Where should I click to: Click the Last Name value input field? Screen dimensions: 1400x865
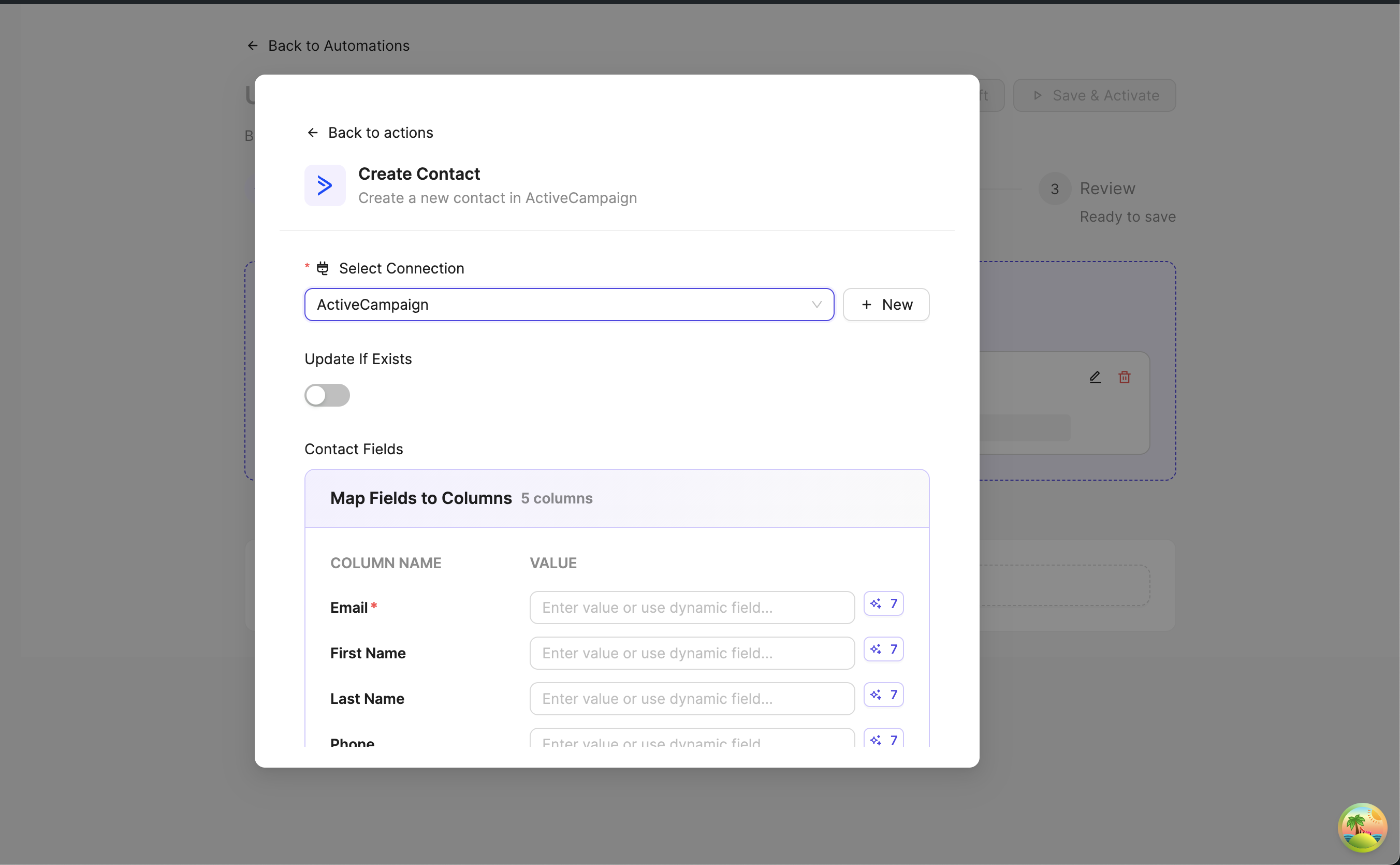pyautogui.click(x=692, y=699)
